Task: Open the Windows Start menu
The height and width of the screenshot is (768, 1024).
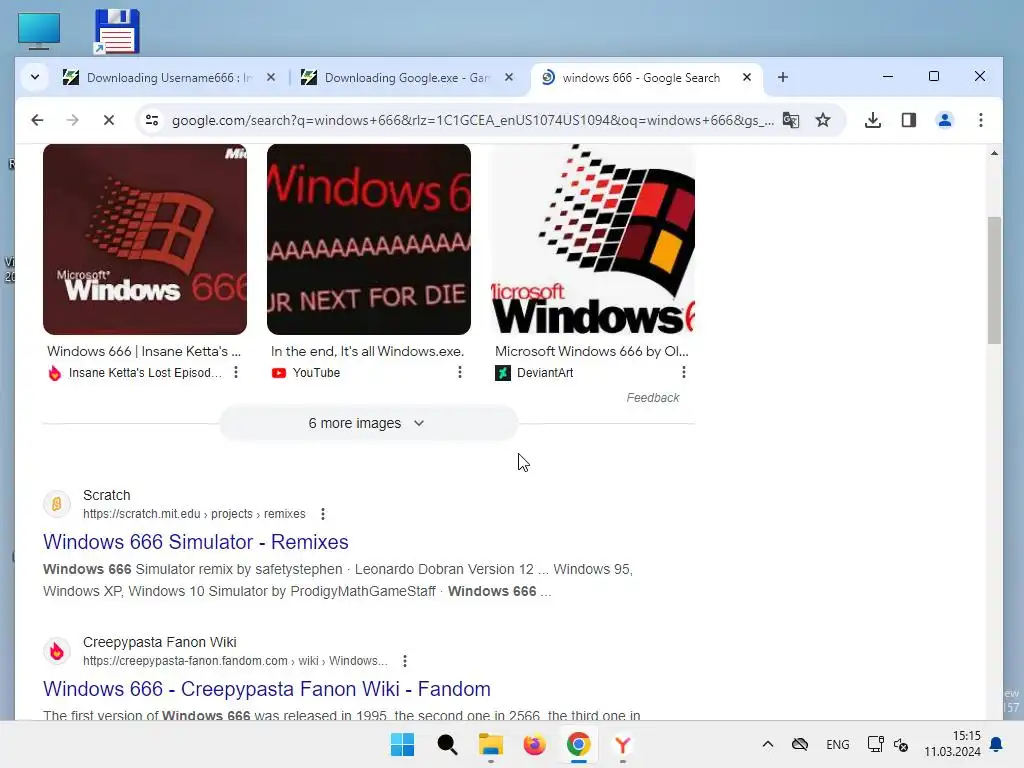Action: coord(402,744)
